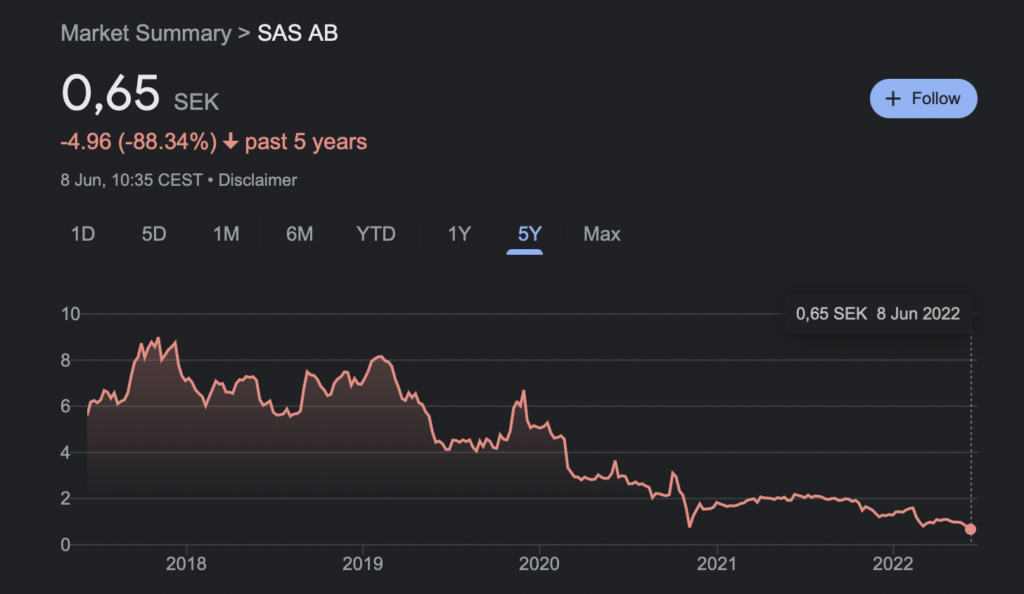Click the 2019 label on the time axis

363,564
